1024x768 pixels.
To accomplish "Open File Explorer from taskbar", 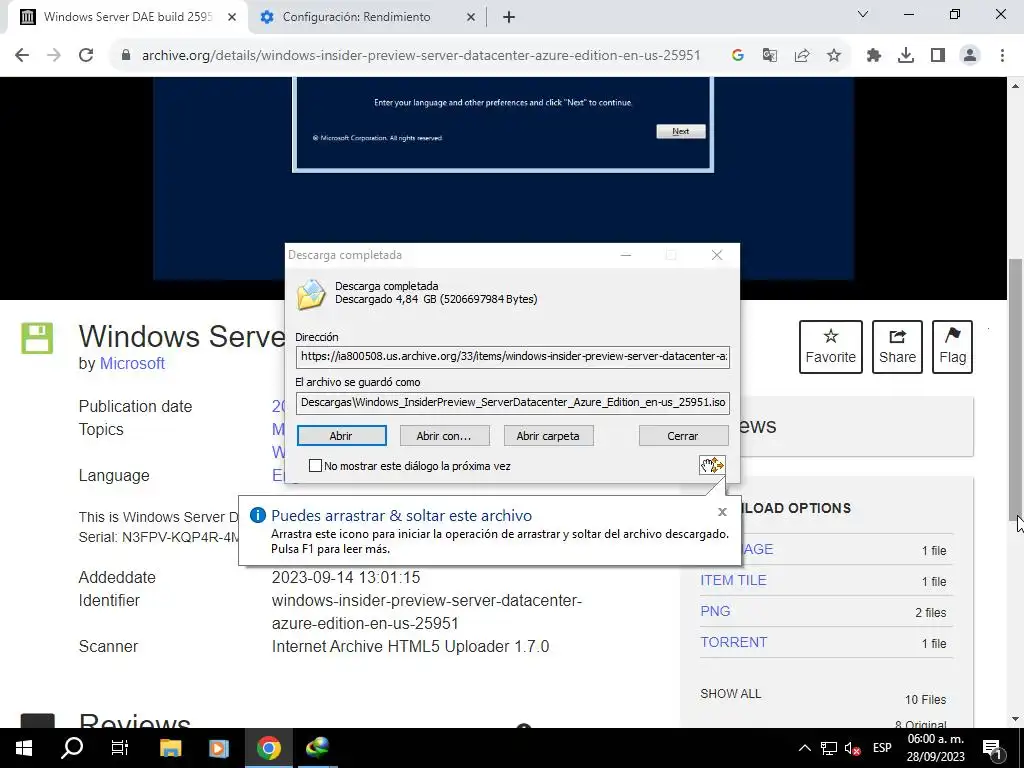I will (x=170, y=748).
